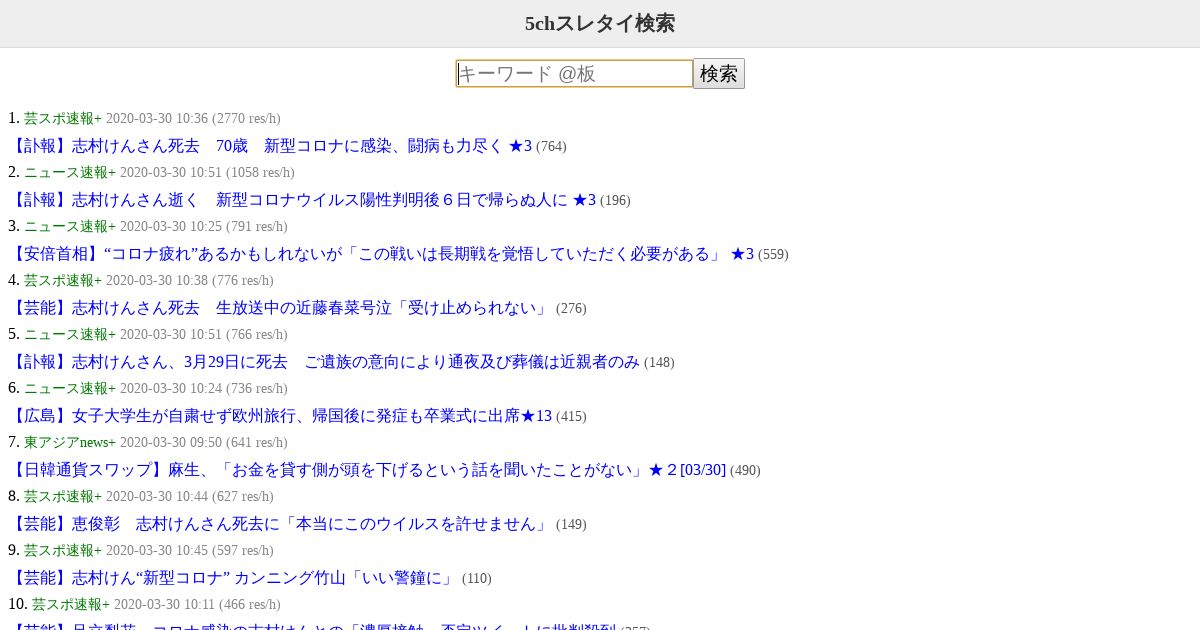Open the 安倍首相 コロナ疲れ thread link
The image size is (1200, 630).
click(x=381, y=254)
